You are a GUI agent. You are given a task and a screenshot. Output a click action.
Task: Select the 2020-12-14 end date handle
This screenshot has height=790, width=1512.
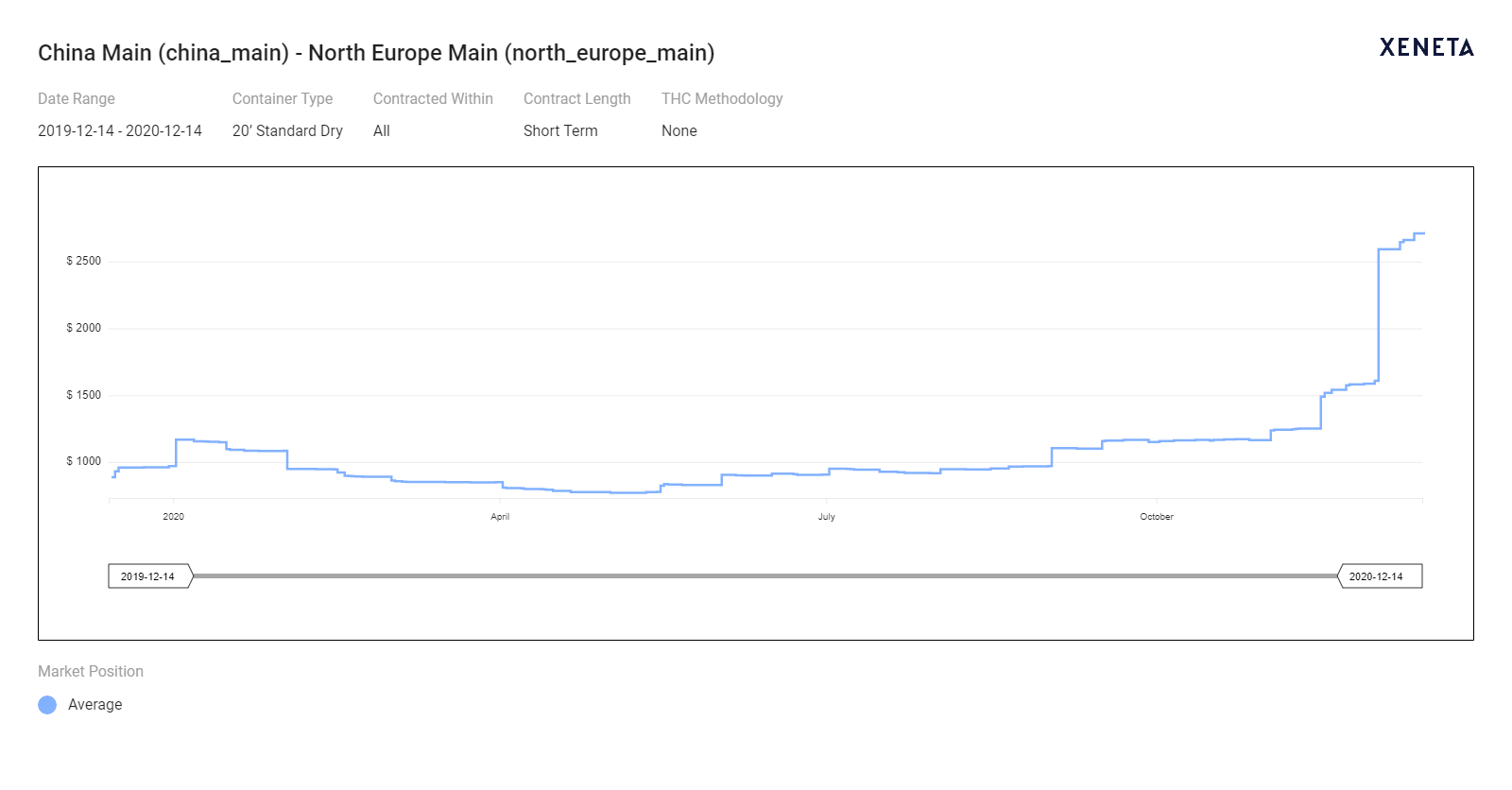pos(1379,576)
